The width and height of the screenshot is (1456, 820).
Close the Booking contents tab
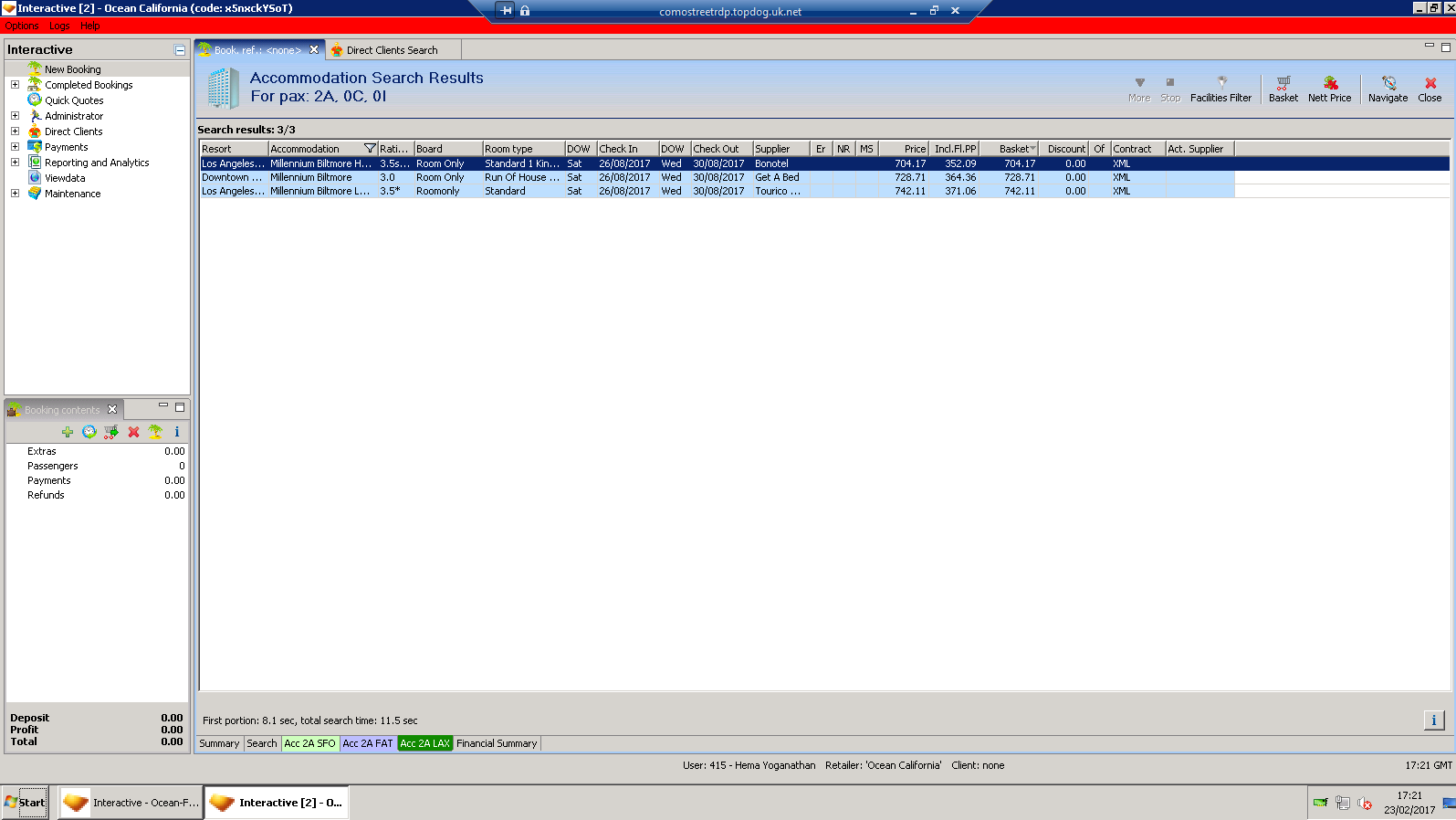pyautogui.click(x=112, y=410)
